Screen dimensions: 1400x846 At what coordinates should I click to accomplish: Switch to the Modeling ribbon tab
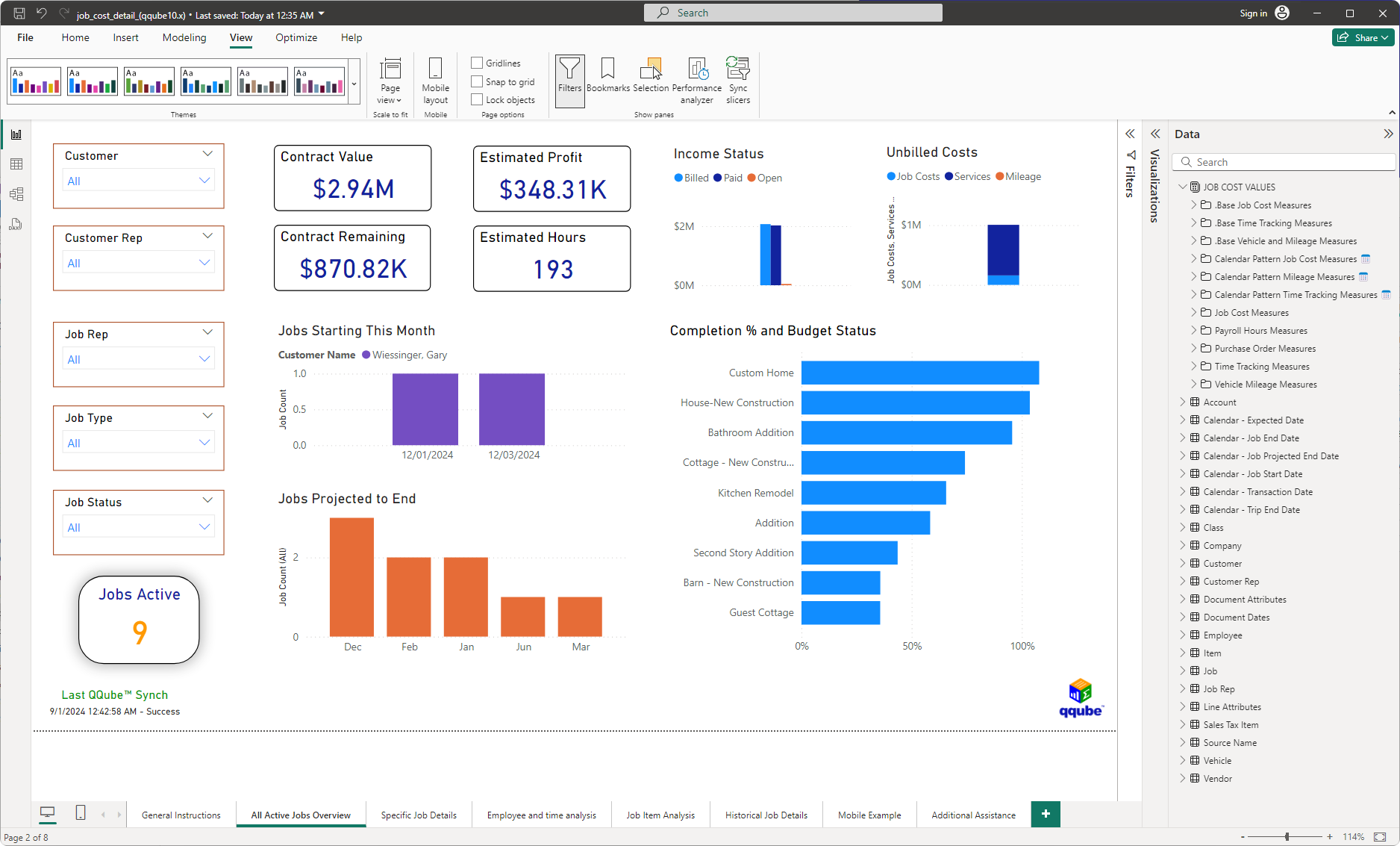click(184, 37)
